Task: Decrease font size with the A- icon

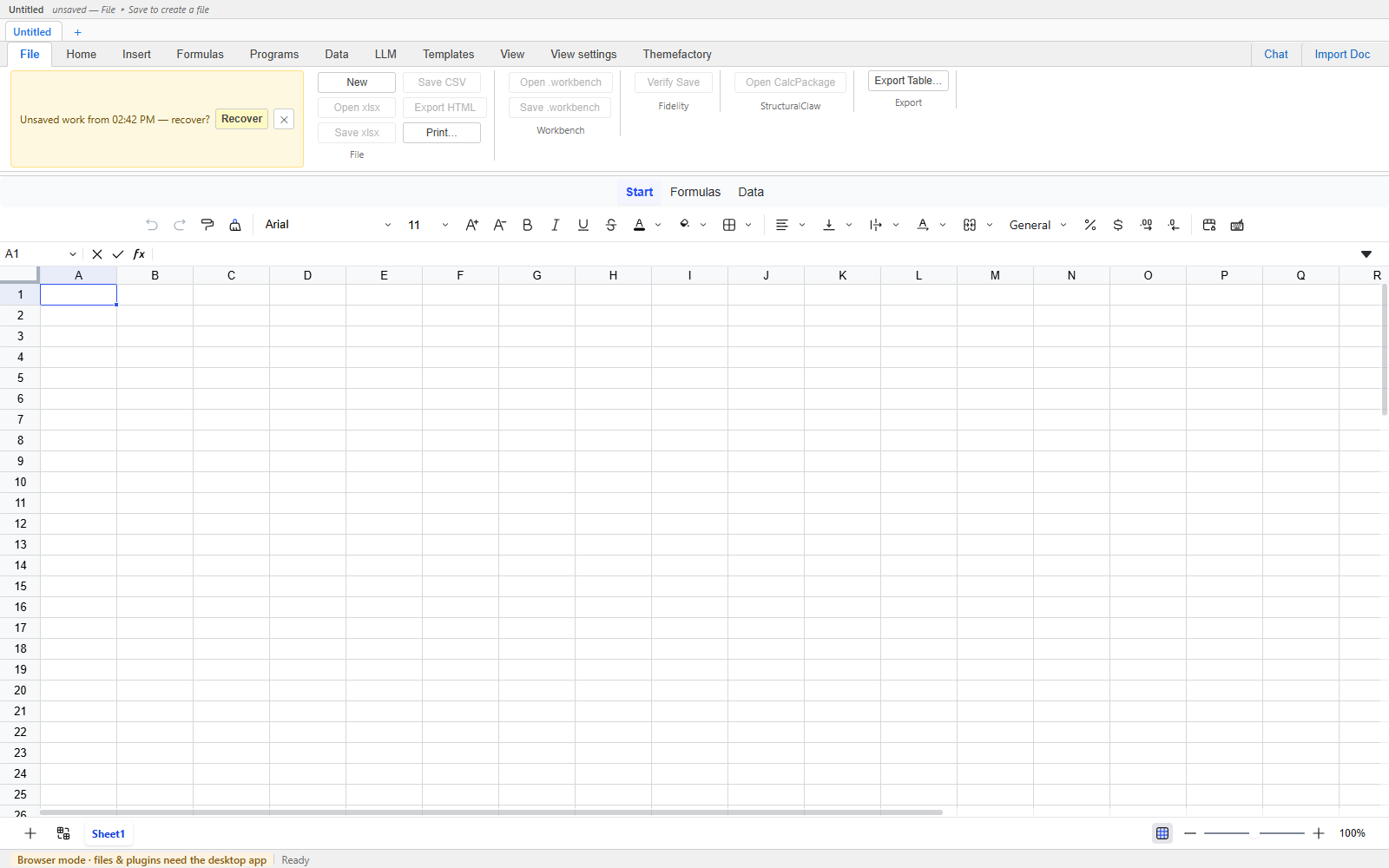Action: 500,225
